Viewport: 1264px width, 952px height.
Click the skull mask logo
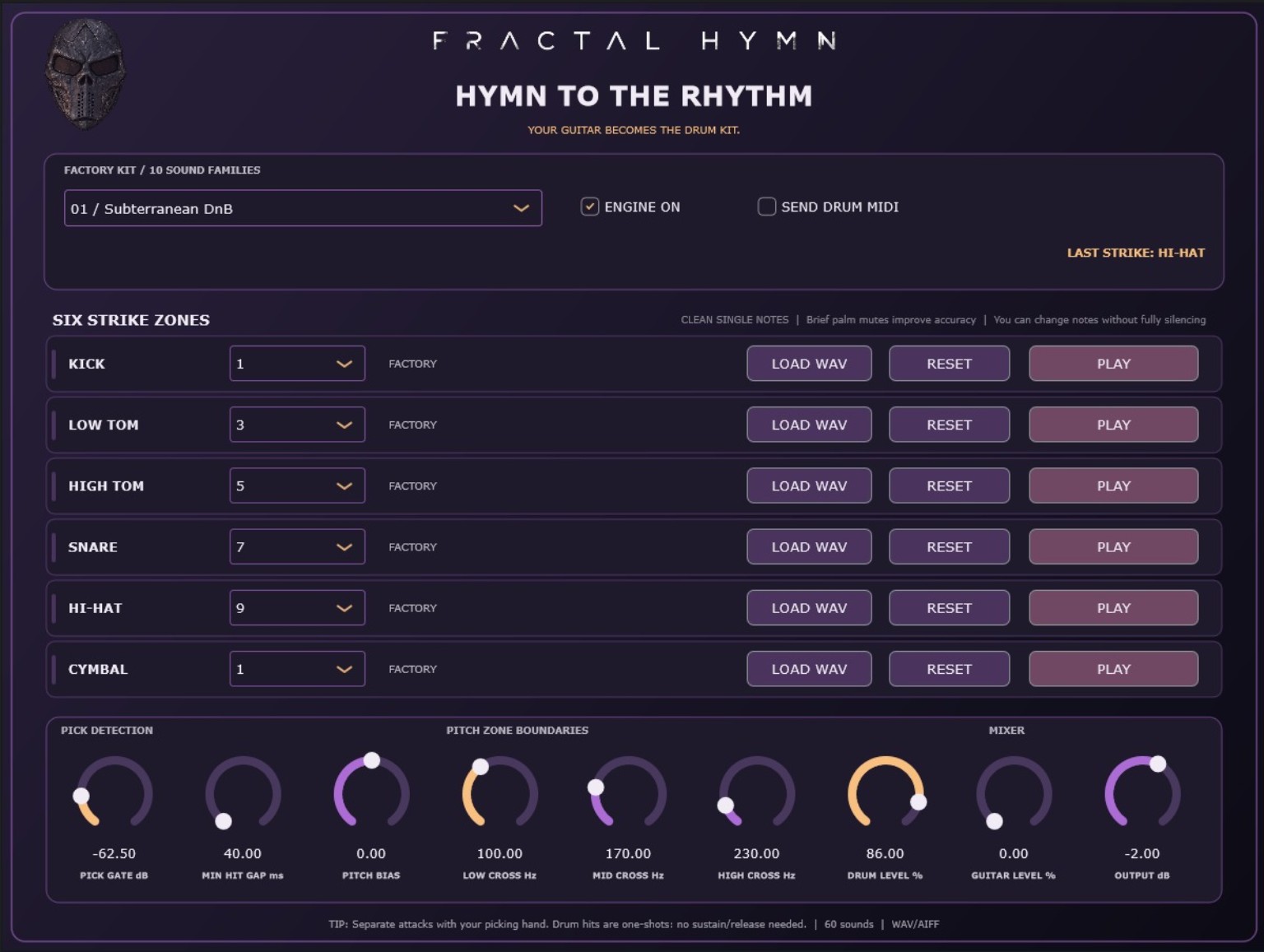click(x=85, y=74)
